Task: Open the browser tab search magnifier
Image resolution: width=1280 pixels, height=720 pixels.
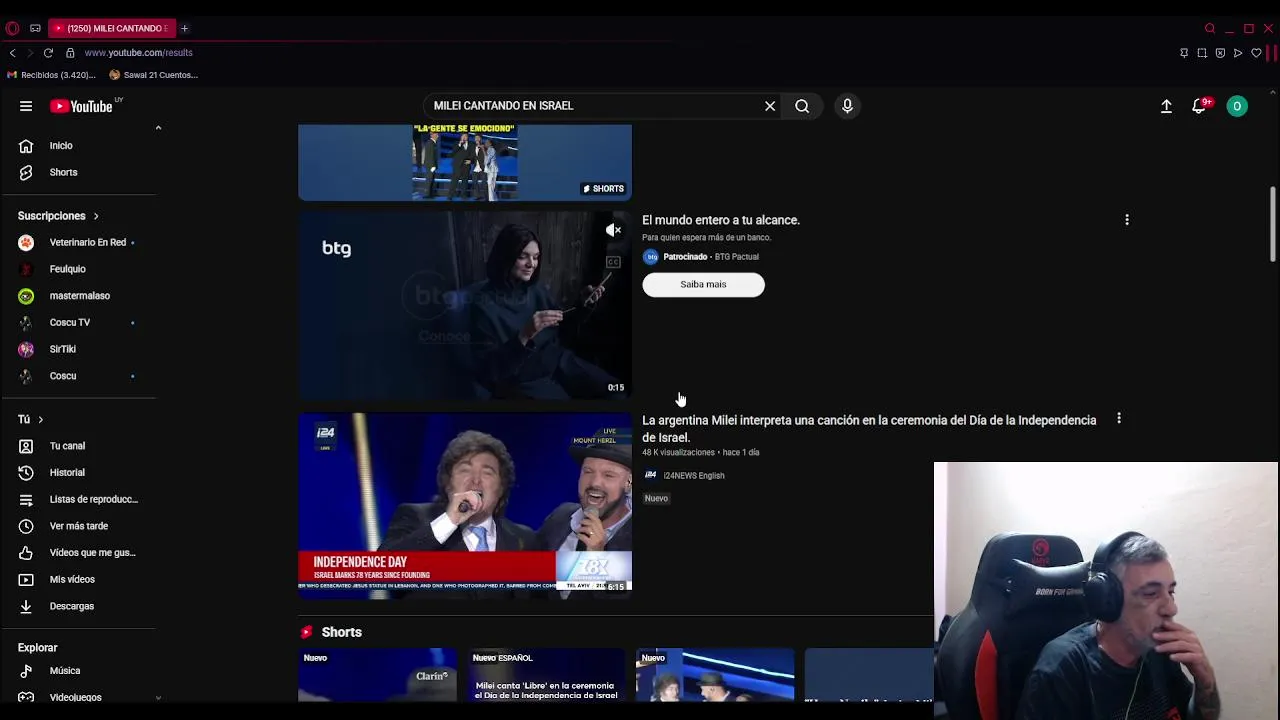Action: tap(1210, 28)
